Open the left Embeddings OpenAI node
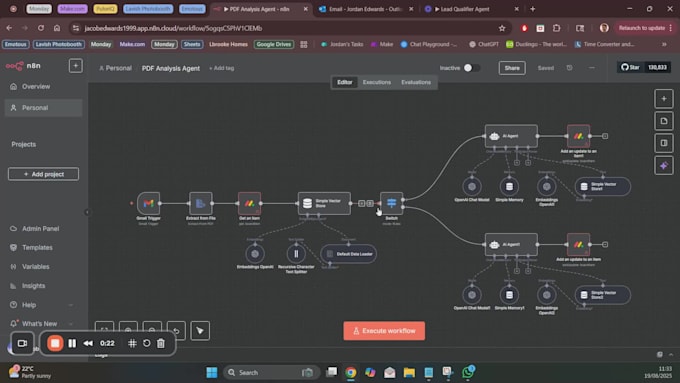 (255, 254)
